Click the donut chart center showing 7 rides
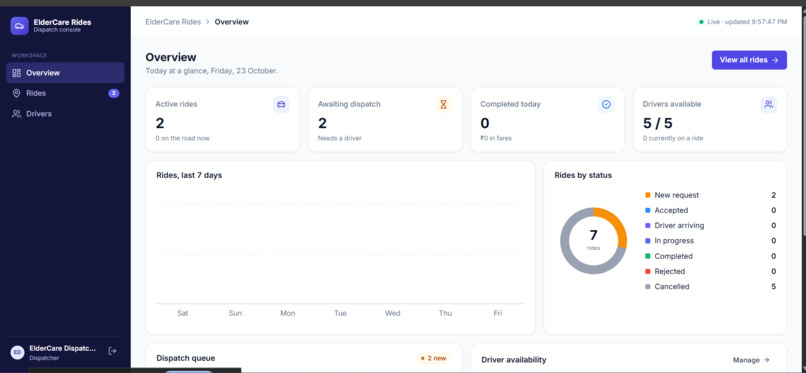806x373 pixels. 593,239
